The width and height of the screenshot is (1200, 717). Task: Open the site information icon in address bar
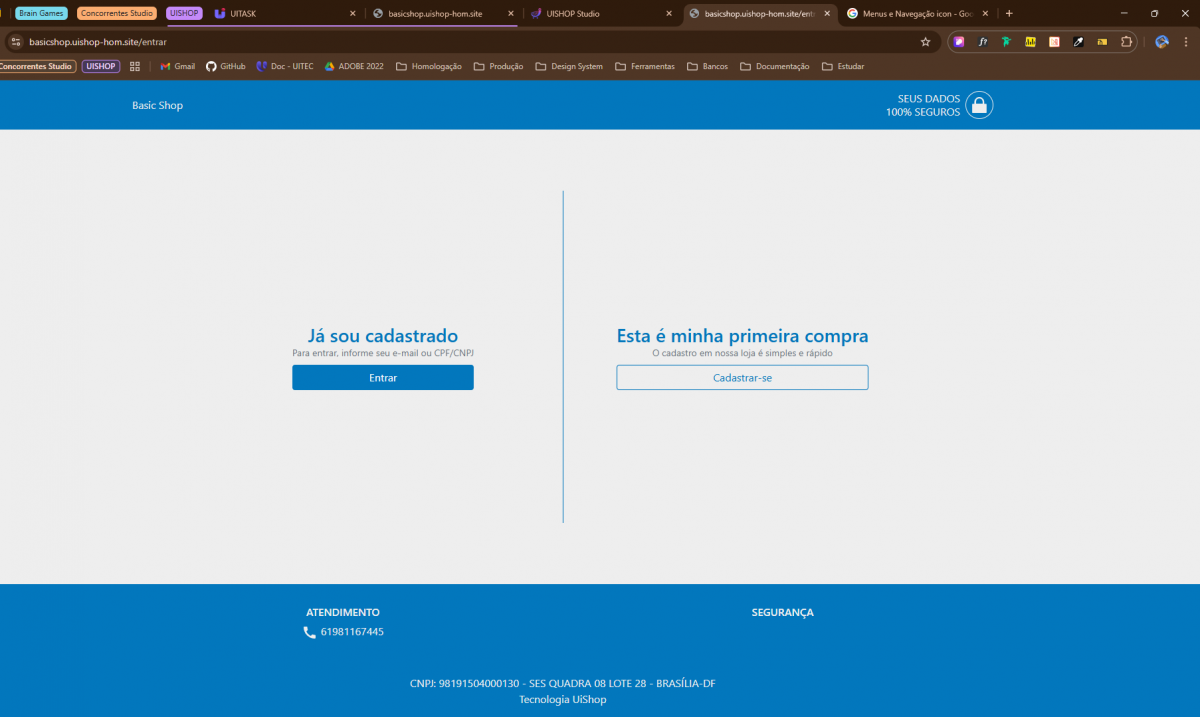pos(15,42)
